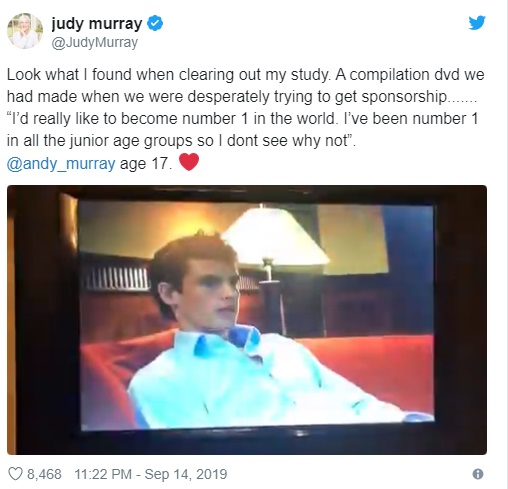Click the blue verified badge
Screen dimensions: 508x489
coord(155,24)
